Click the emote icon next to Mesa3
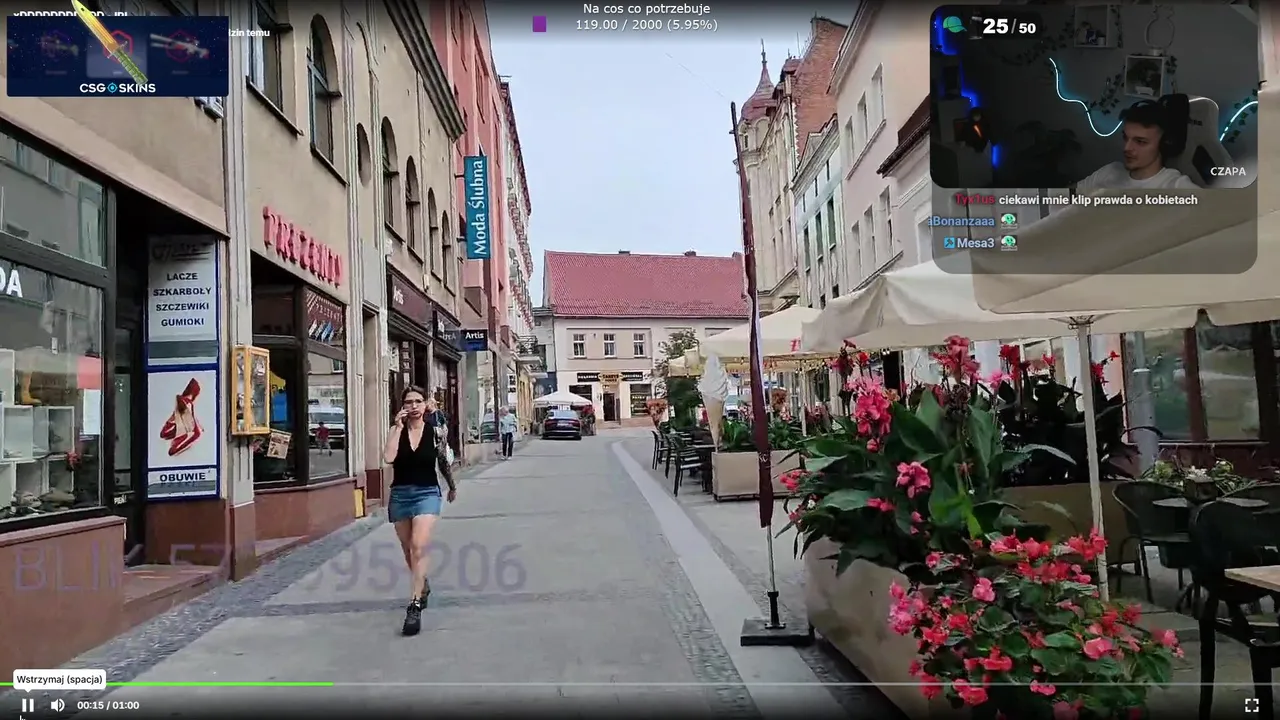Screen dimensions: 1280x720 [1008, 243]
